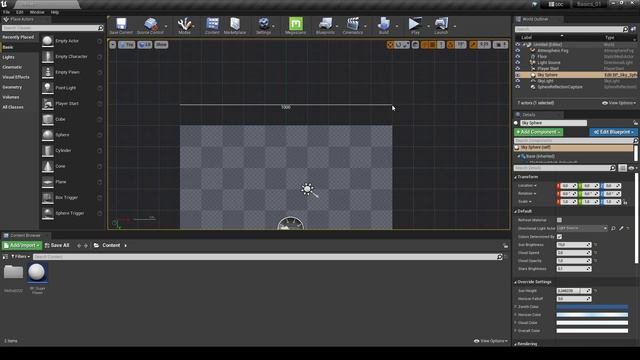The image size is (640, 360).
Task: Click the Save Current toolbar icon
Action: [121, 24]
